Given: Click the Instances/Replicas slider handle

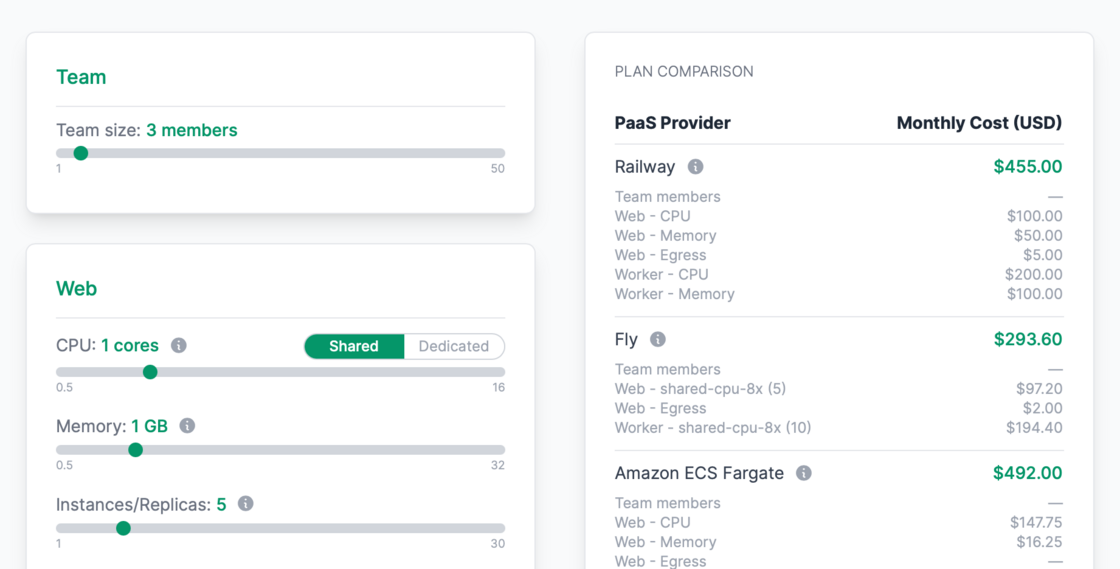Looking at the screenshot, I should pos(123,528).
